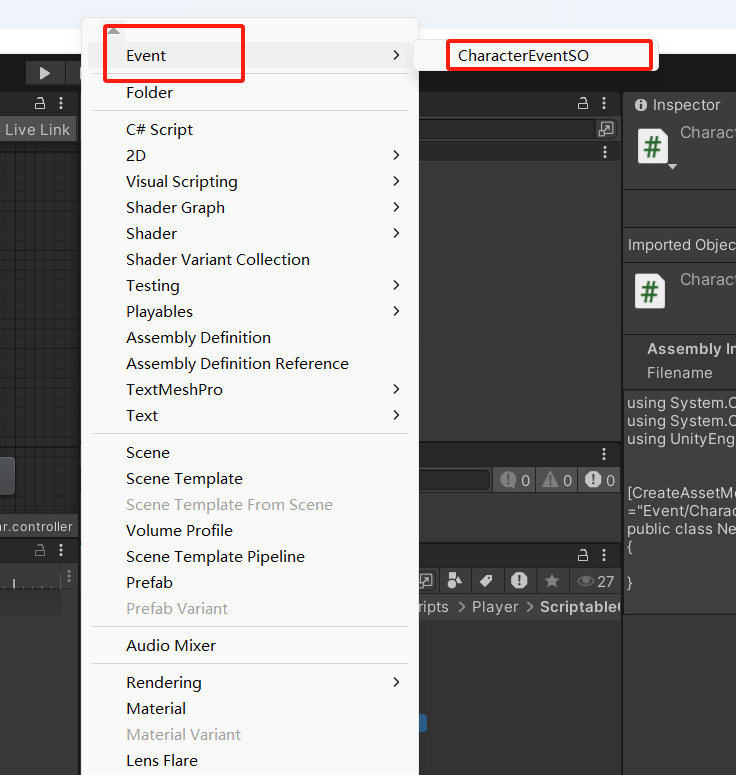This screenshot has height=775, width=736.
Task: Click the favorites star icon
Action: click(552, 581)
